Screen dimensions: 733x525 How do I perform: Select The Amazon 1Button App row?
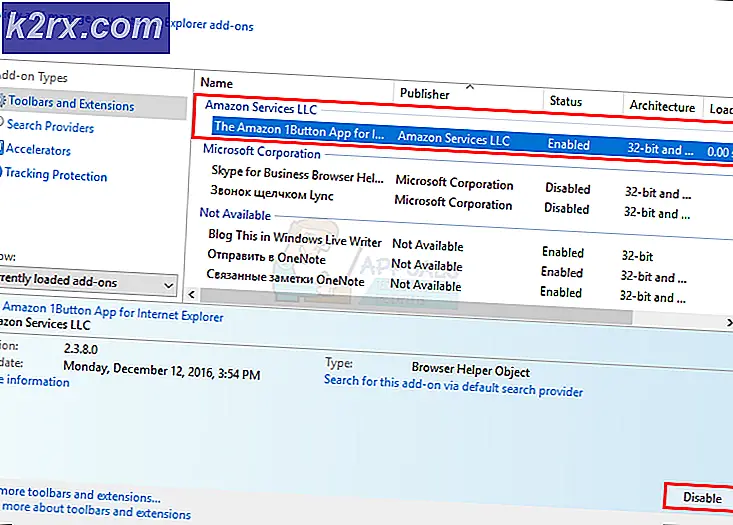click(x=472, y=139)
